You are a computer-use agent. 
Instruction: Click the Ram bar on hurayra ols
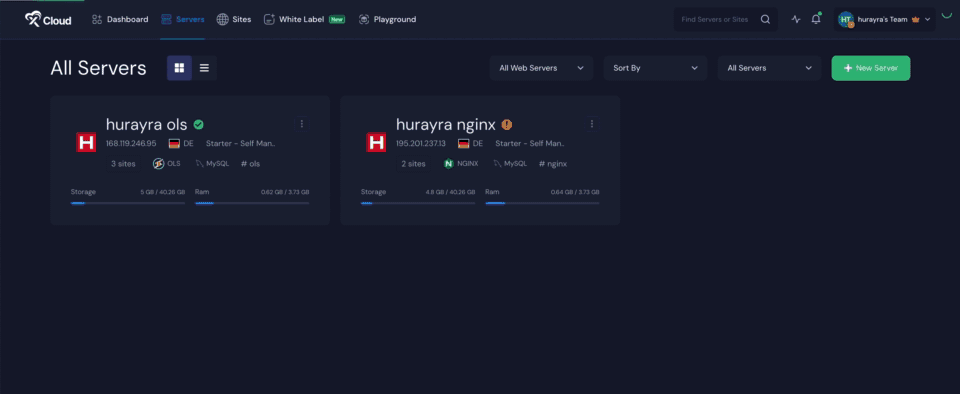click(x=252, y=203)
